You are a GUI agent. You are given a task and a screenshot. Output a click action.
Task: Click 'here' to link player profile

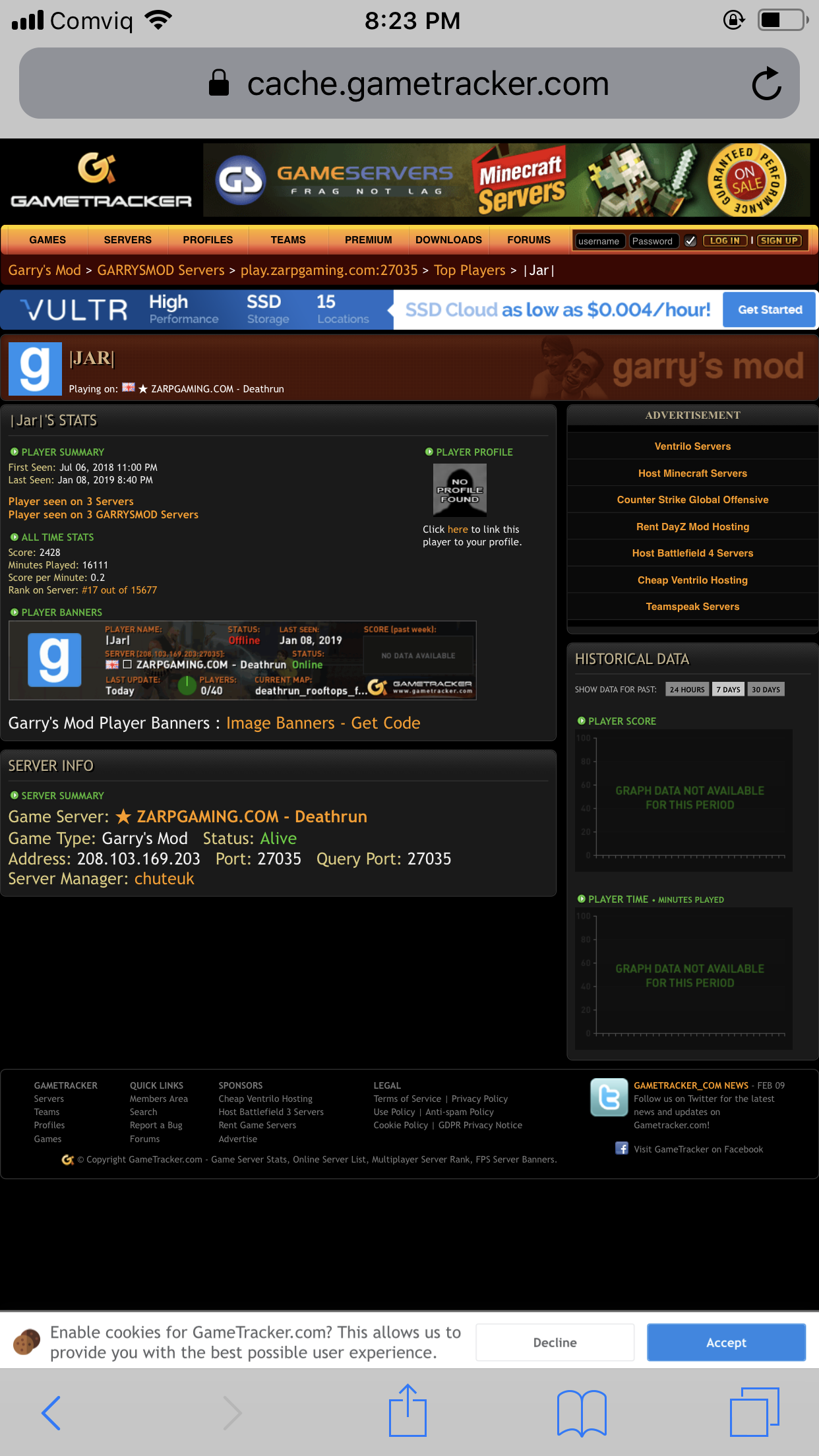458,529
